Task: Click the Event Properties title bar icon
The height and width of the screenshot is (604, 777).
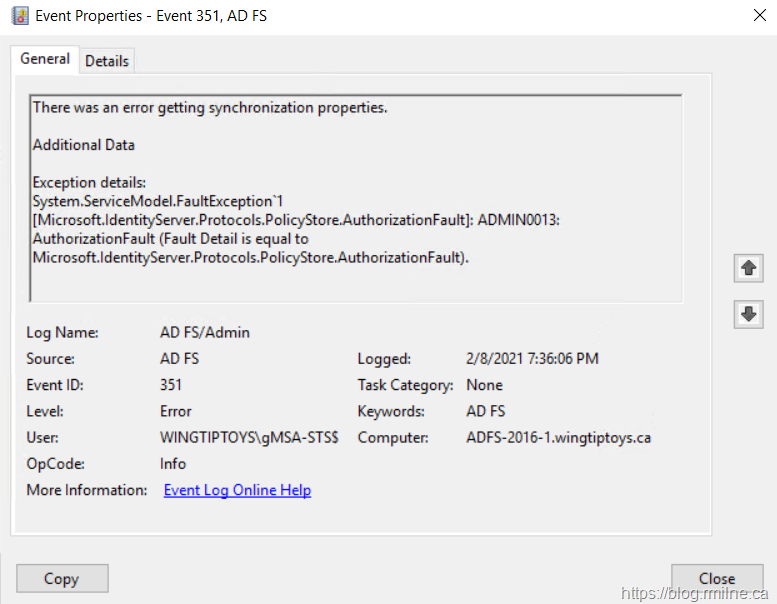Action: coord(19,16)
